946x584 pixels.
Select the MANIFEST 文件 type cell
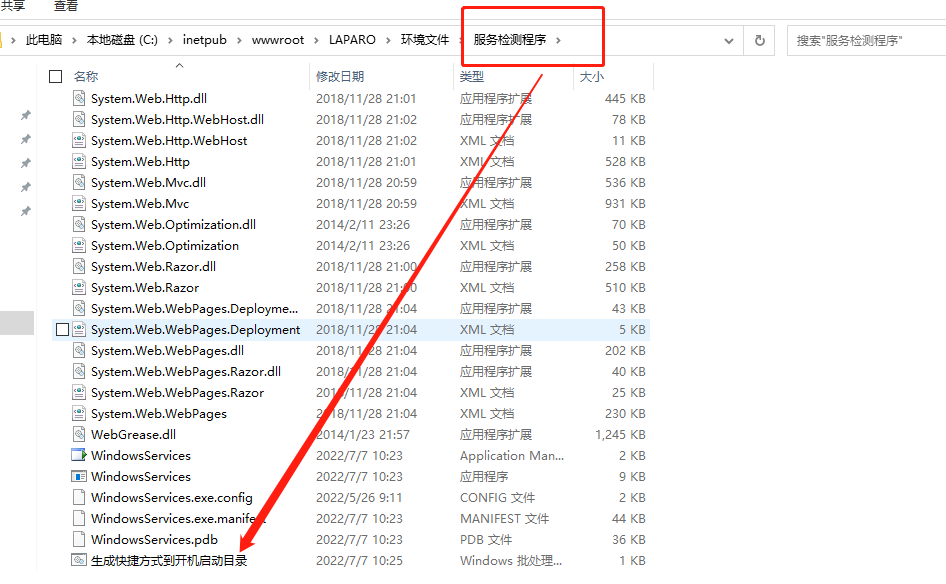pos(504,519)
